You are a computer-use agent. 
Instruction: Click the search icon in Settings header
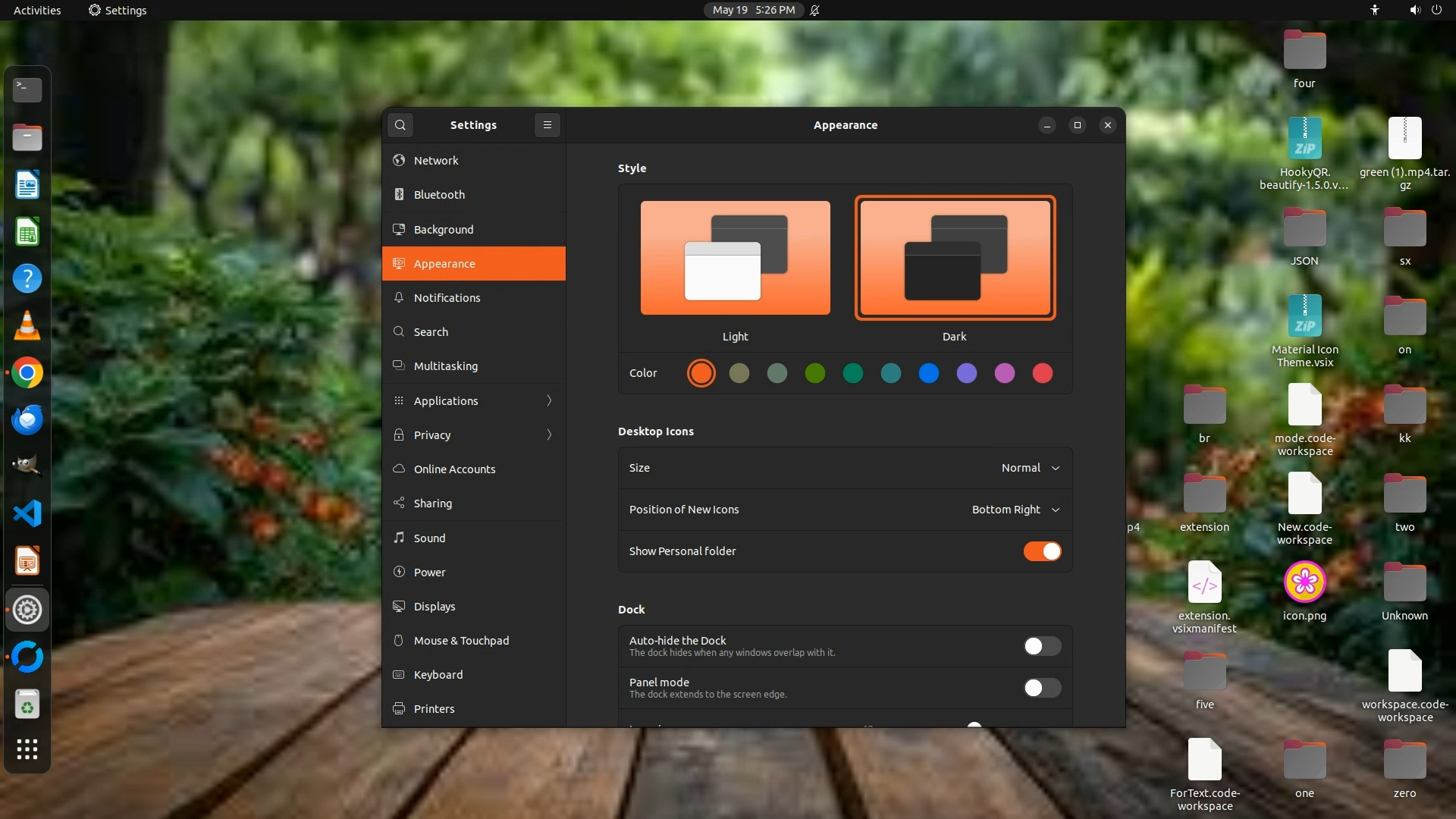coord(400,125)
